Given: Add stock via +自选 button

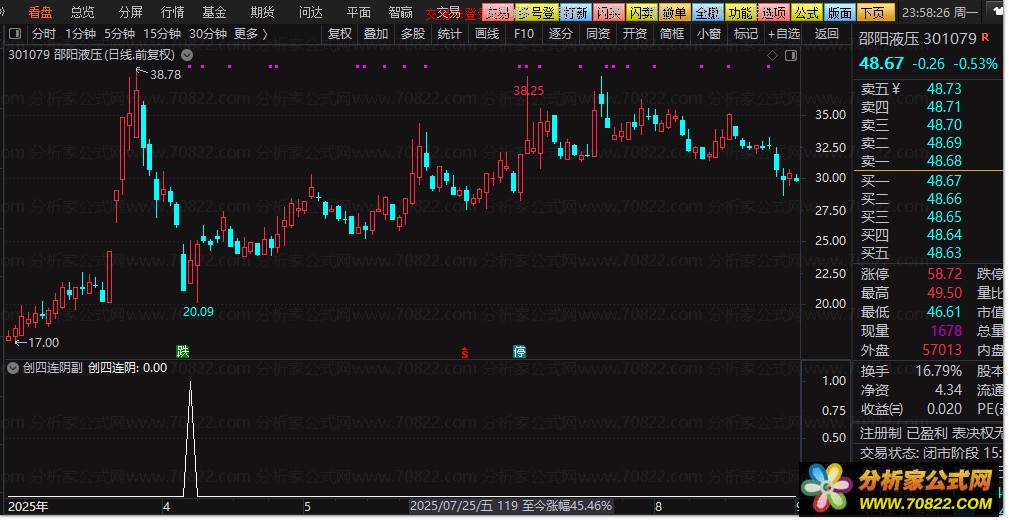Looking at the screenshot, I should [x=784, y=33].
